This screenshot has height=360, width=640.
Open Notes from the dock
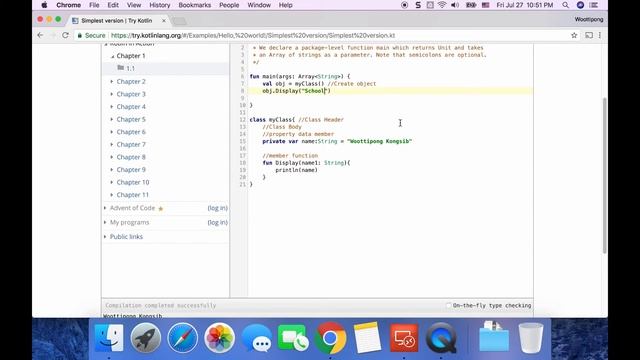[367, 338]
